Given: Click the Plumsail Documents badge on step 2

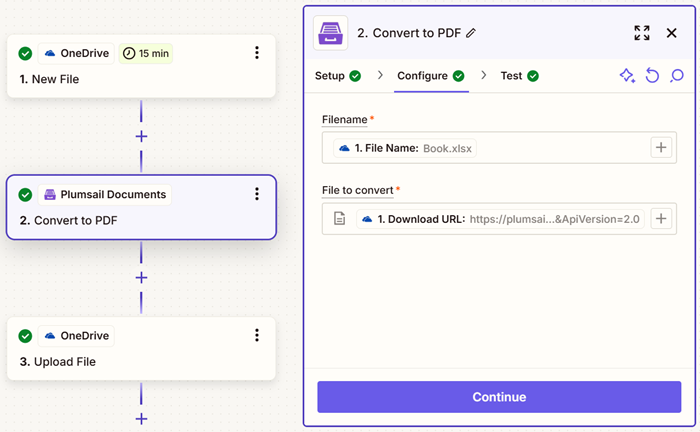Looking at the screenshot, I should 104,195.
